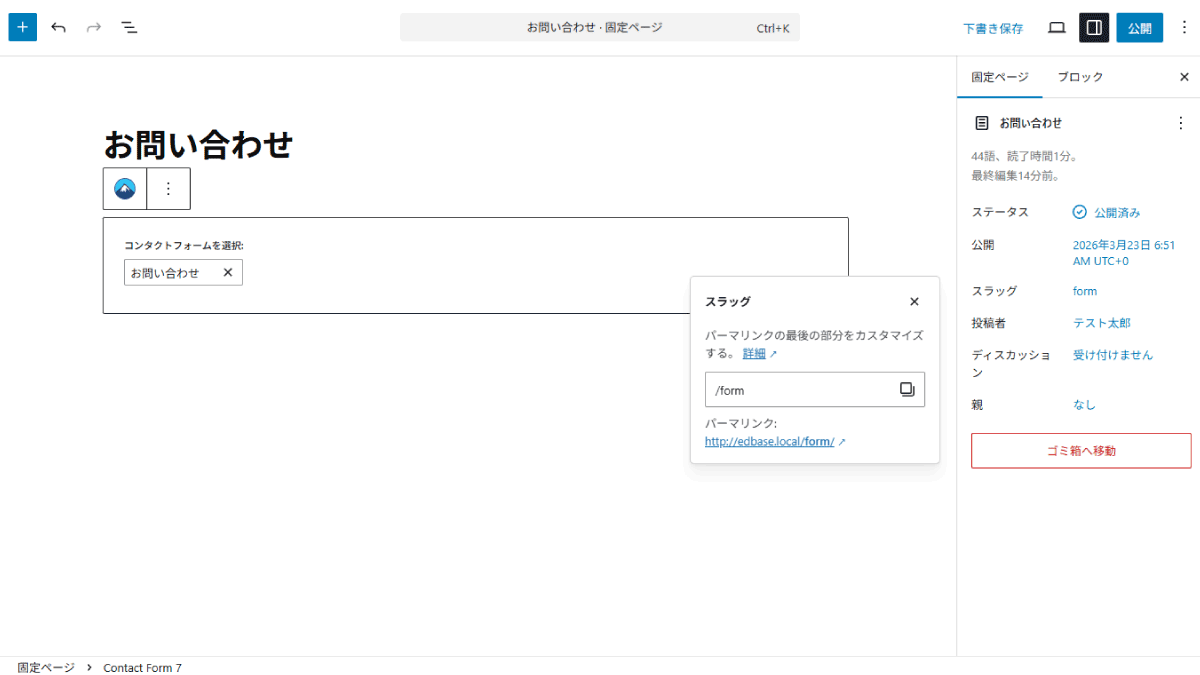Viewport: 1200px width, 675px height.
Task: Open block options via toolbar three-dot icon
Action: (167, 188)
